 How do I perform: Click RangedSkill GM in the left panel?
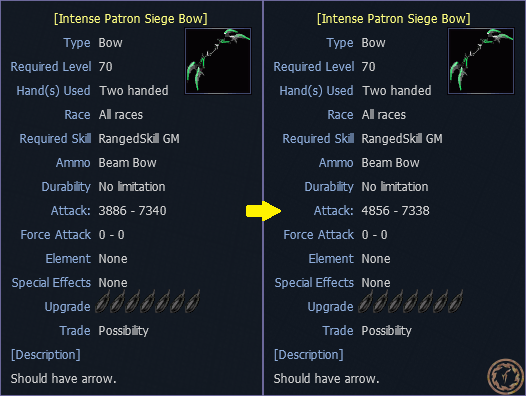click(x=139, y=139)
